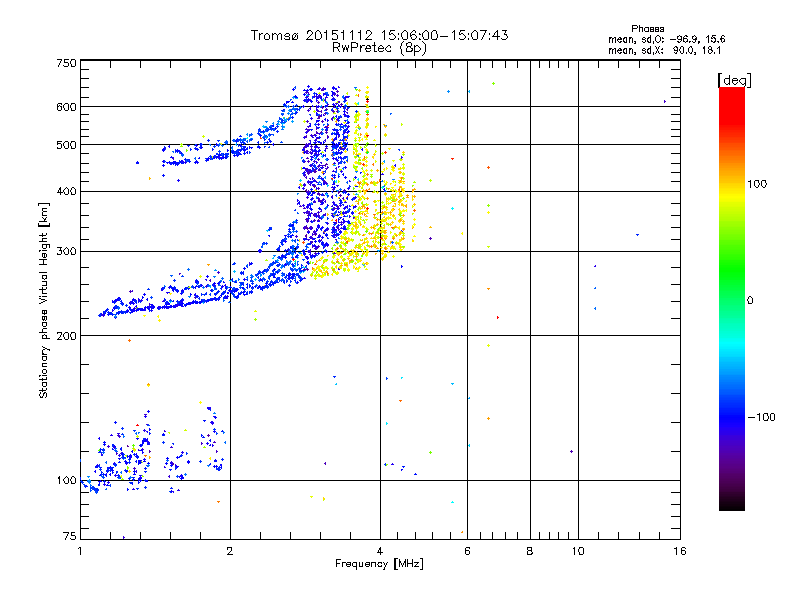This screenshot has width=800, height=600.
Task: Click the black bottom of the colorbar
Action: point(732,503)
